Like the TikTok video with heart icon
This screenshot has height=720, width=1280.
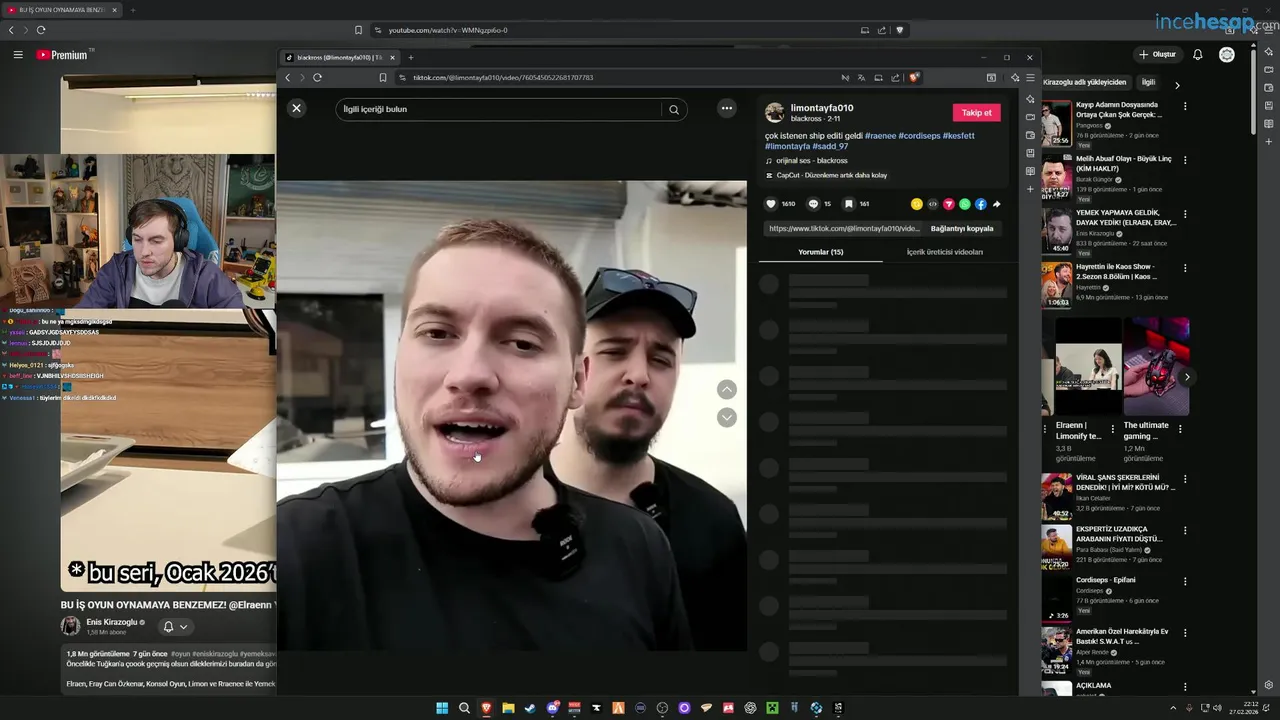[x=771, y=204]
